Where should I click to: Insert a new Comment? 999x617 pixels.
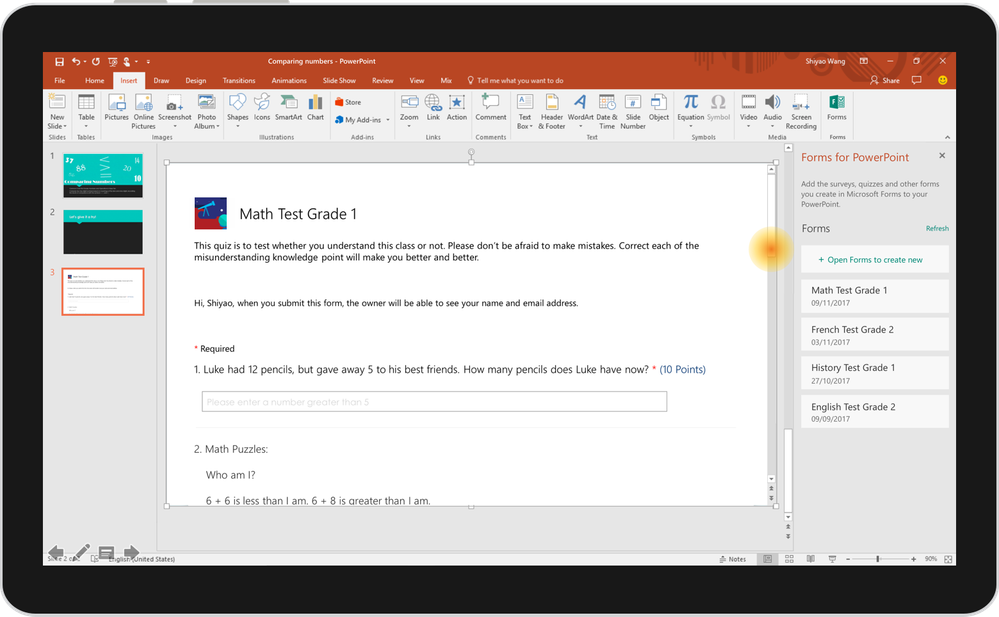tap(491, 107)
